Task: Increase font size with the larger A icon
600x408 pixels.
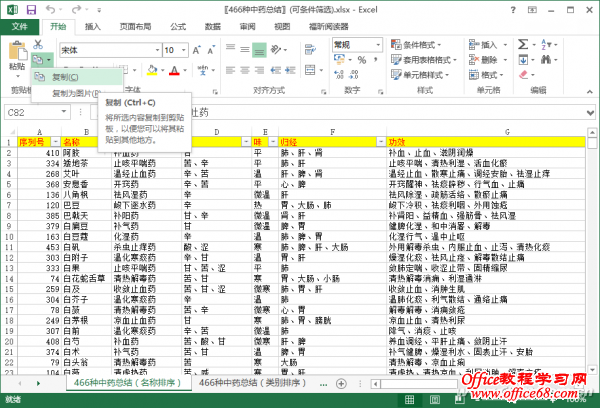Action: click(x=194, y=49)
